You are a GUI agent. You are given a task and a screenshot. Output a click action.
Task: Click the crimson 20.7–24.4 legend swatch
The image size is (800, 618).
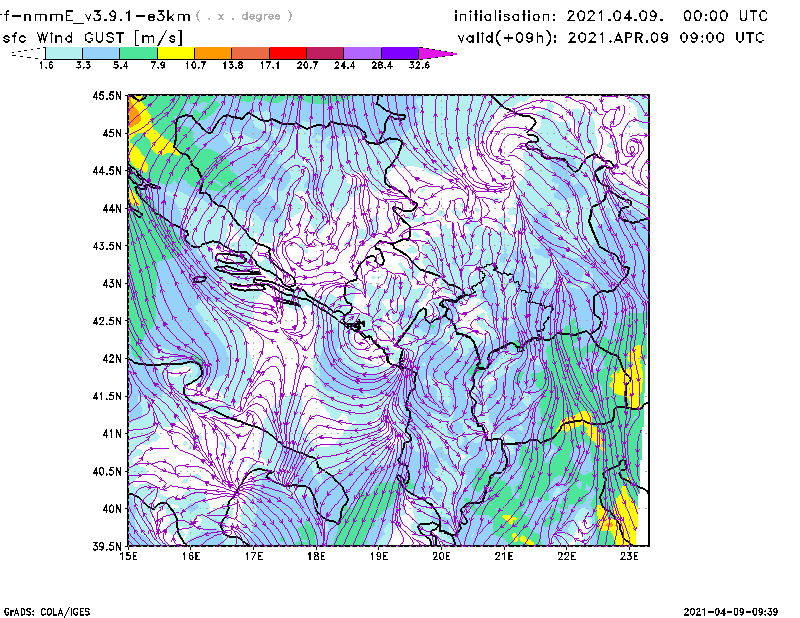[326, 53]
